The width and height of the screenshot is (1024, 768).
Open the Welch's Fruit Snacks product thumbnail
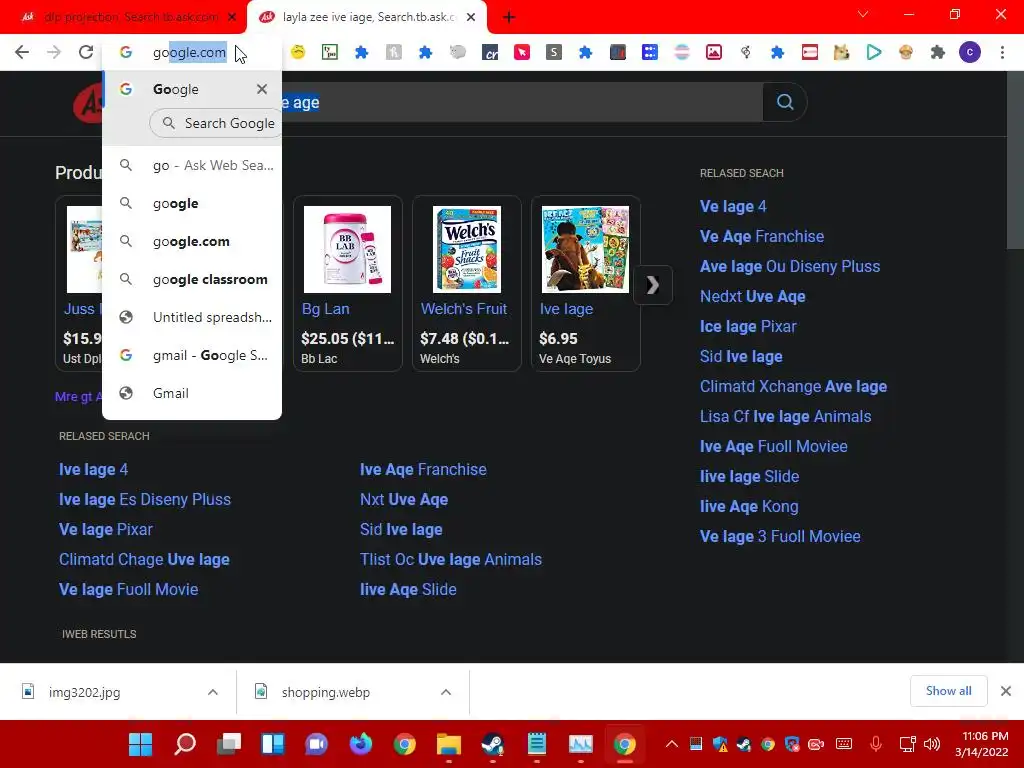coord(466,249)
